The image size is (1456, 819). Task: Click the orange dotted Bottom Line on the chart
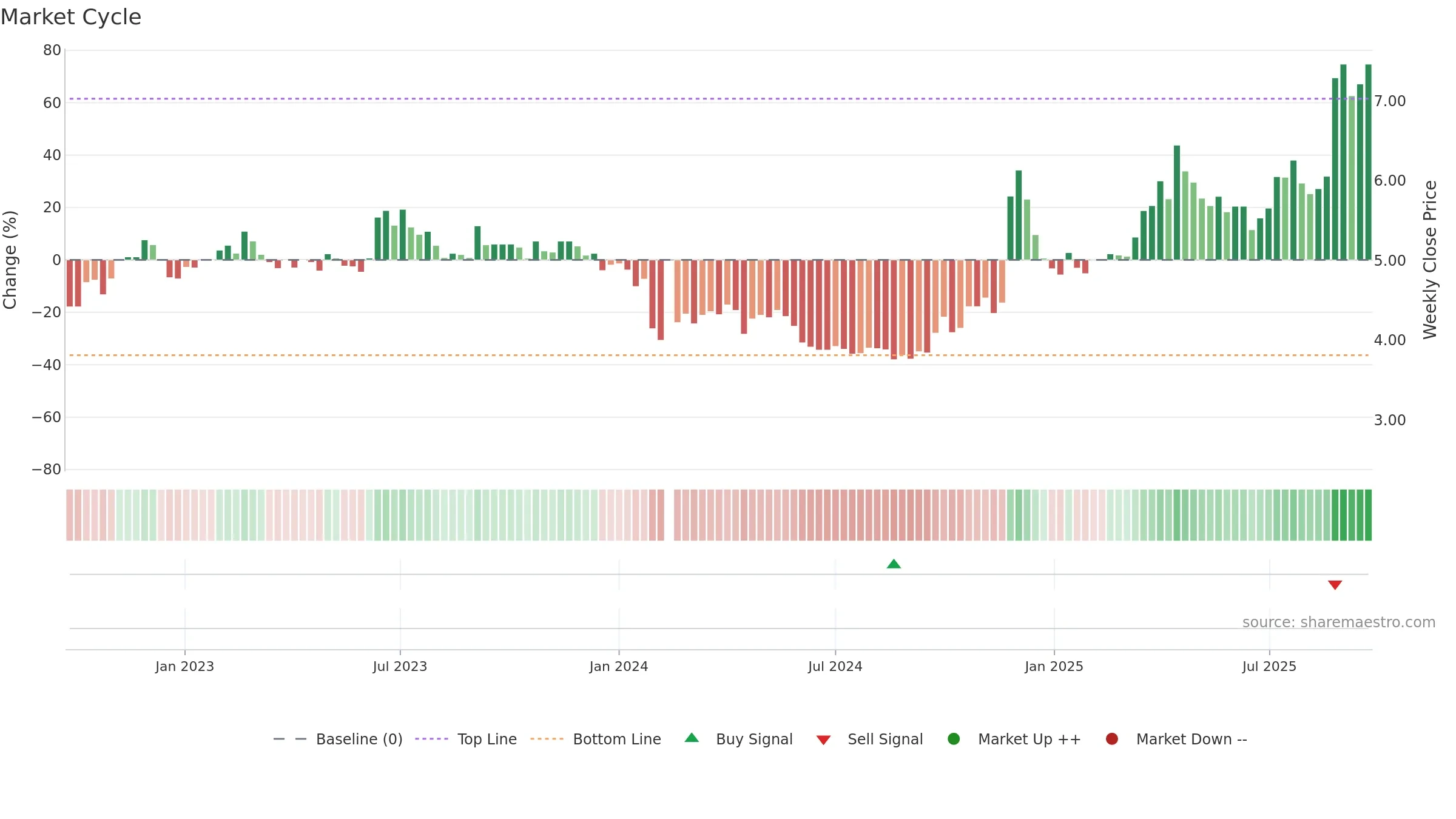pos(719,355)
